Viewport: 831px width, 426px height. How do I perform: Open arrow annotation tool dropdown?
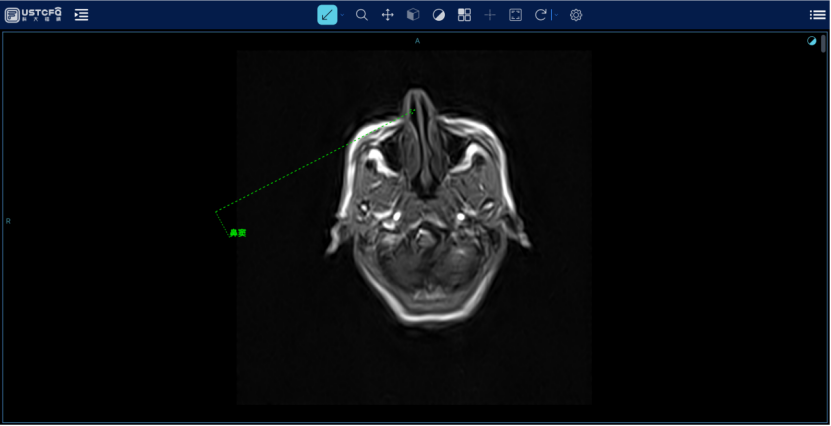pyautogui.click(x=342, y=15)
